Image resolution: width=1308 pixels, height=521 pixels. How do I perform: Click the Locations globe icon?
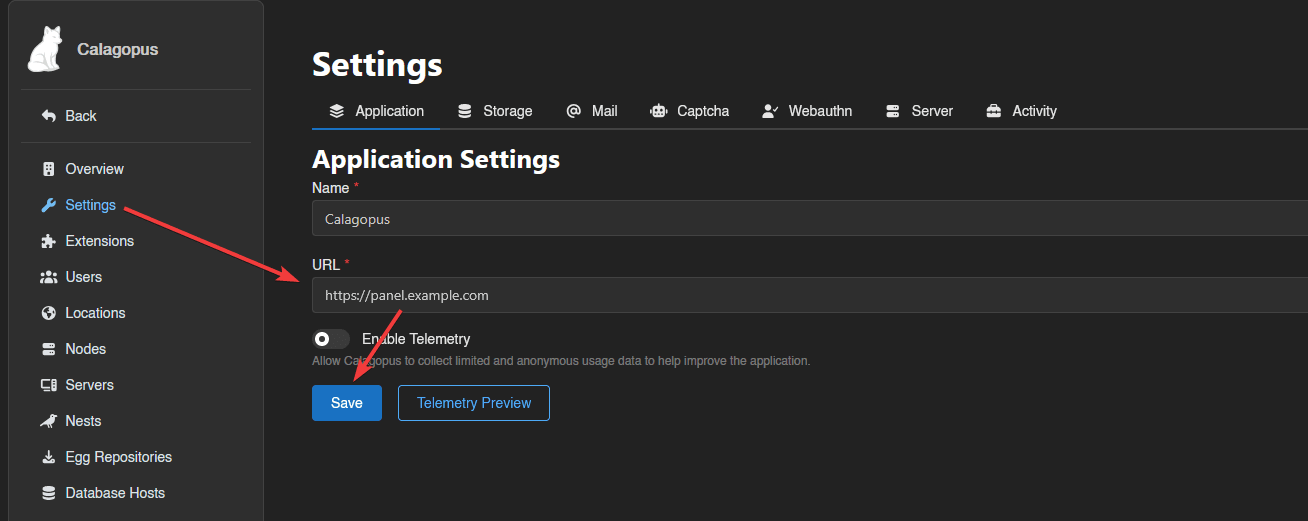(x=48, y=313)
